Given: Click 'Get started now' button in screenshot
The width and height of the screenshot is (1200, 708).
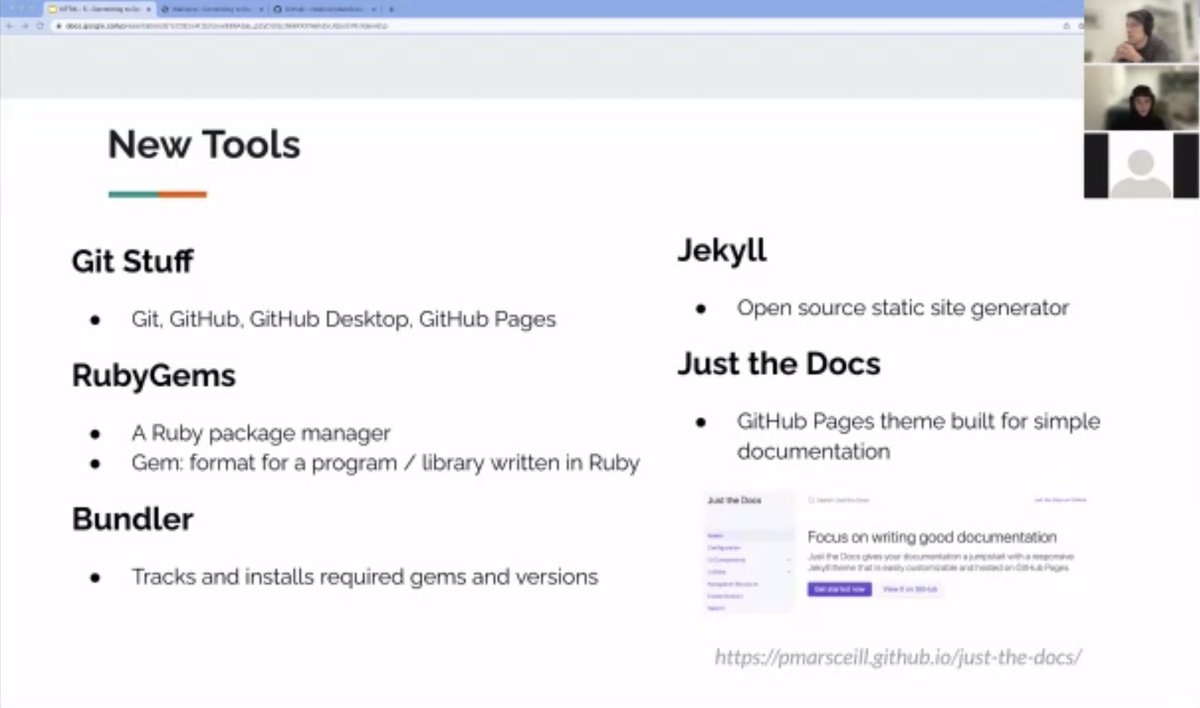Looking at the screenshot, I should pyautogui.click(x=840, y=590).
